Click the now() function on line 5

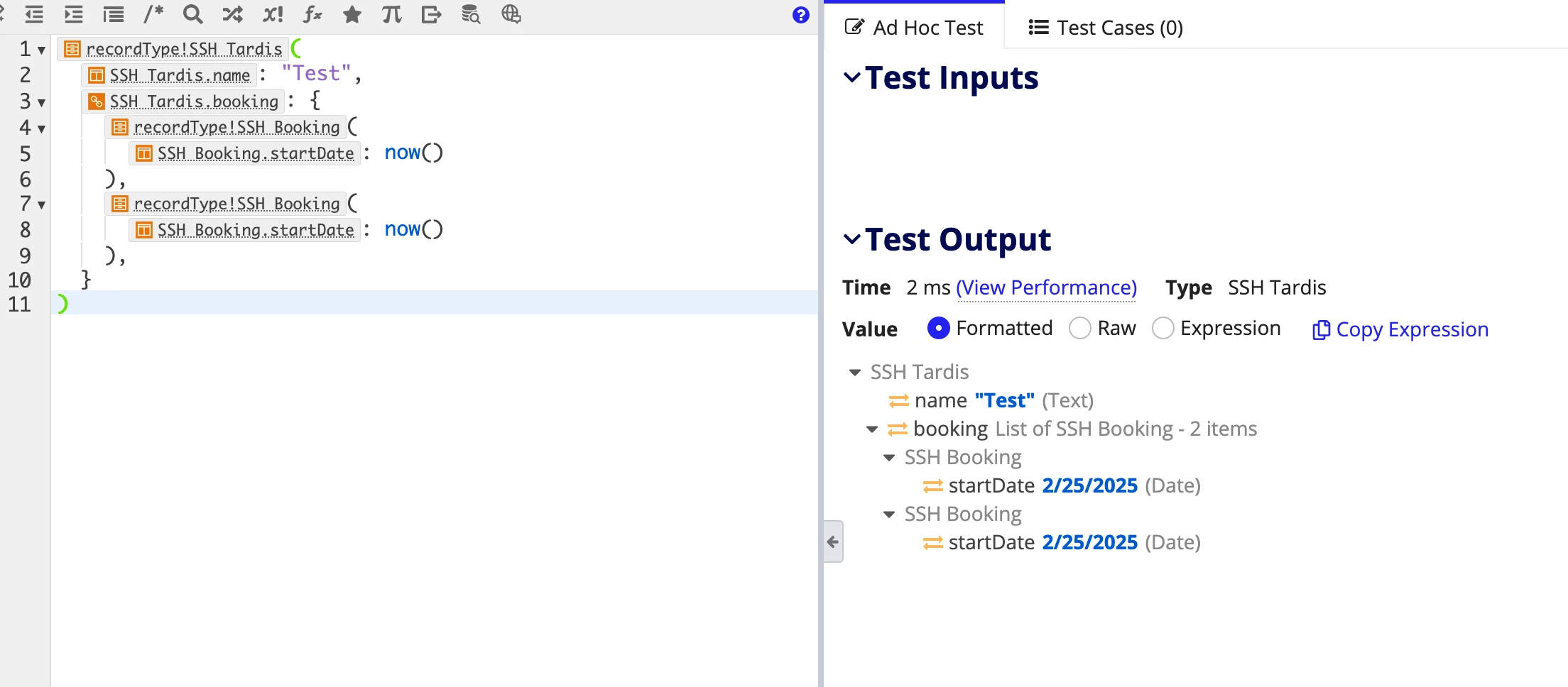(x=413, y=153)
